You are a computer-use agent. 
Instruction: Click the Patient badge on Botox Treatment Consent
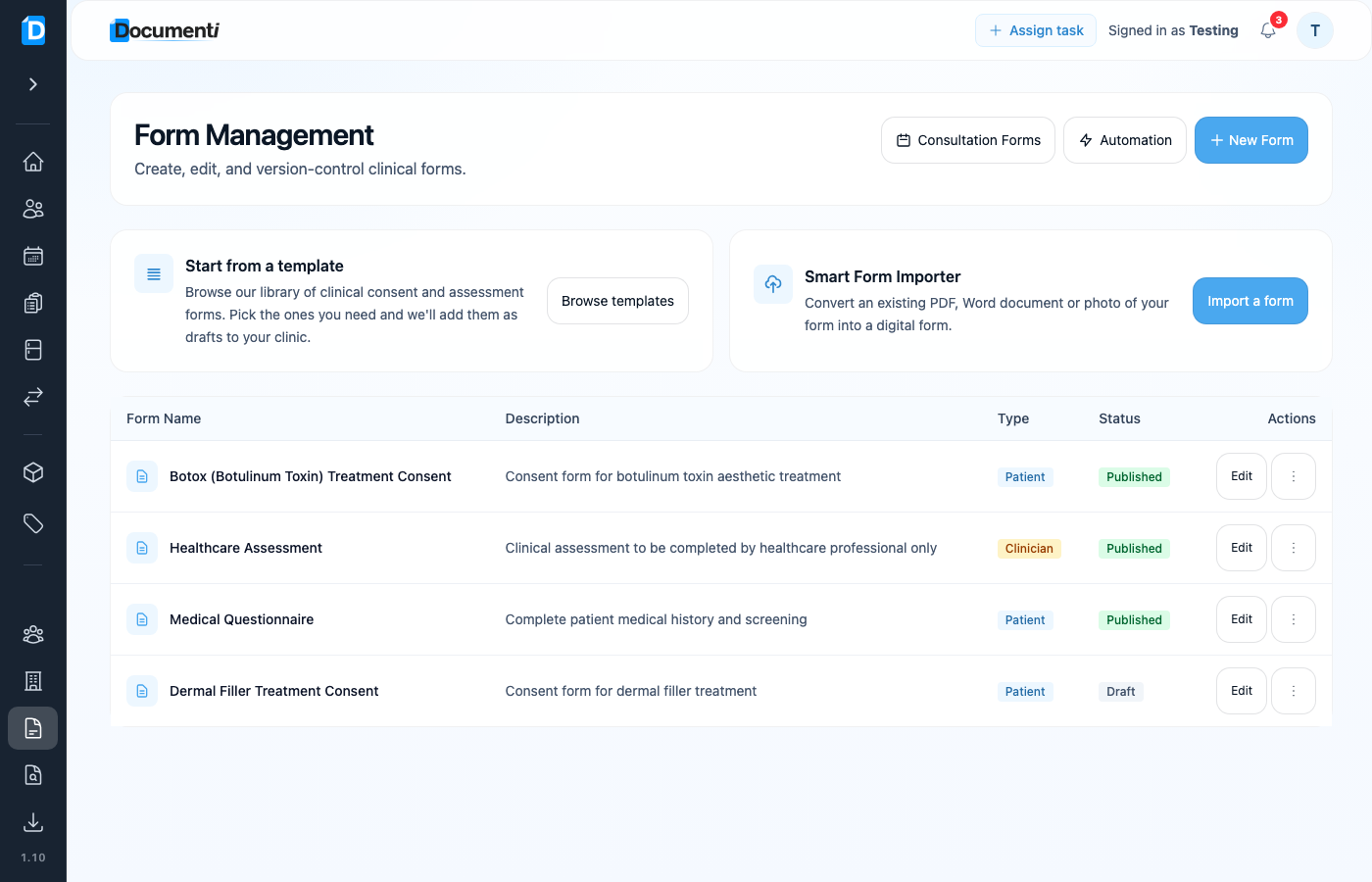tap(1025, 477)
